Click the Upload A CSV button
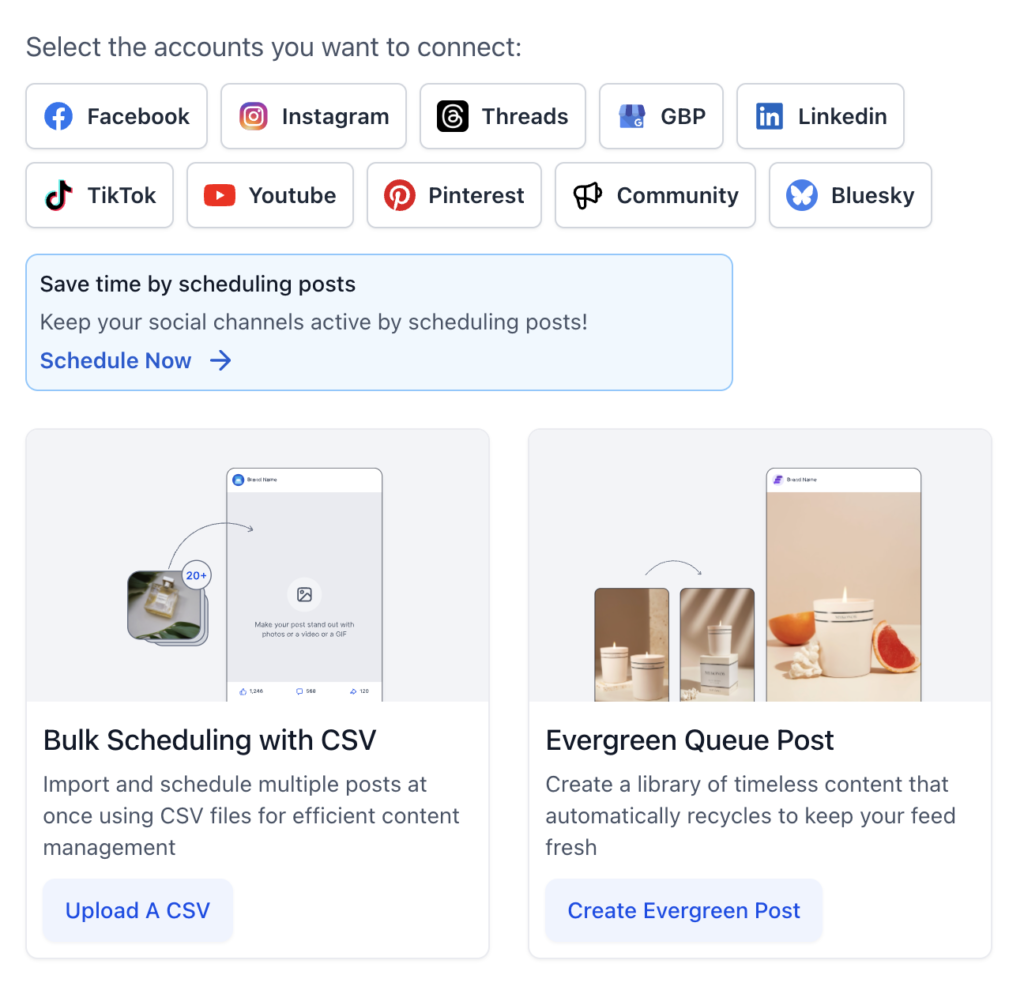Viewport: 1024px width, 994px height. click(x=138, y=910)
